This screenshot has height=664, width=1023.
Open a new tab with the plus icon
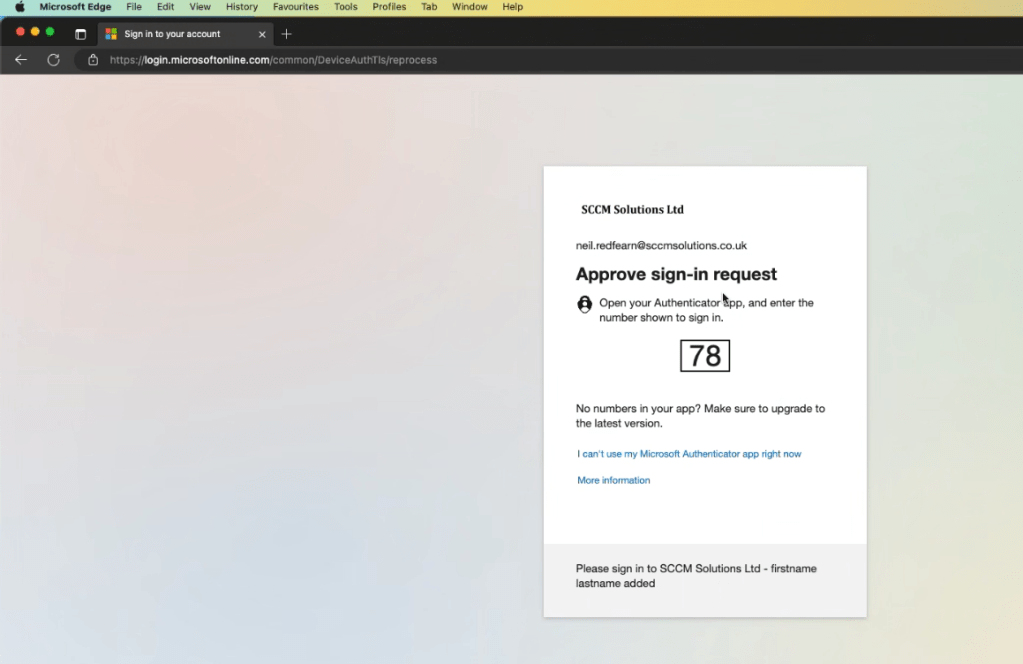pyautogui.click(x=287, y=34)
